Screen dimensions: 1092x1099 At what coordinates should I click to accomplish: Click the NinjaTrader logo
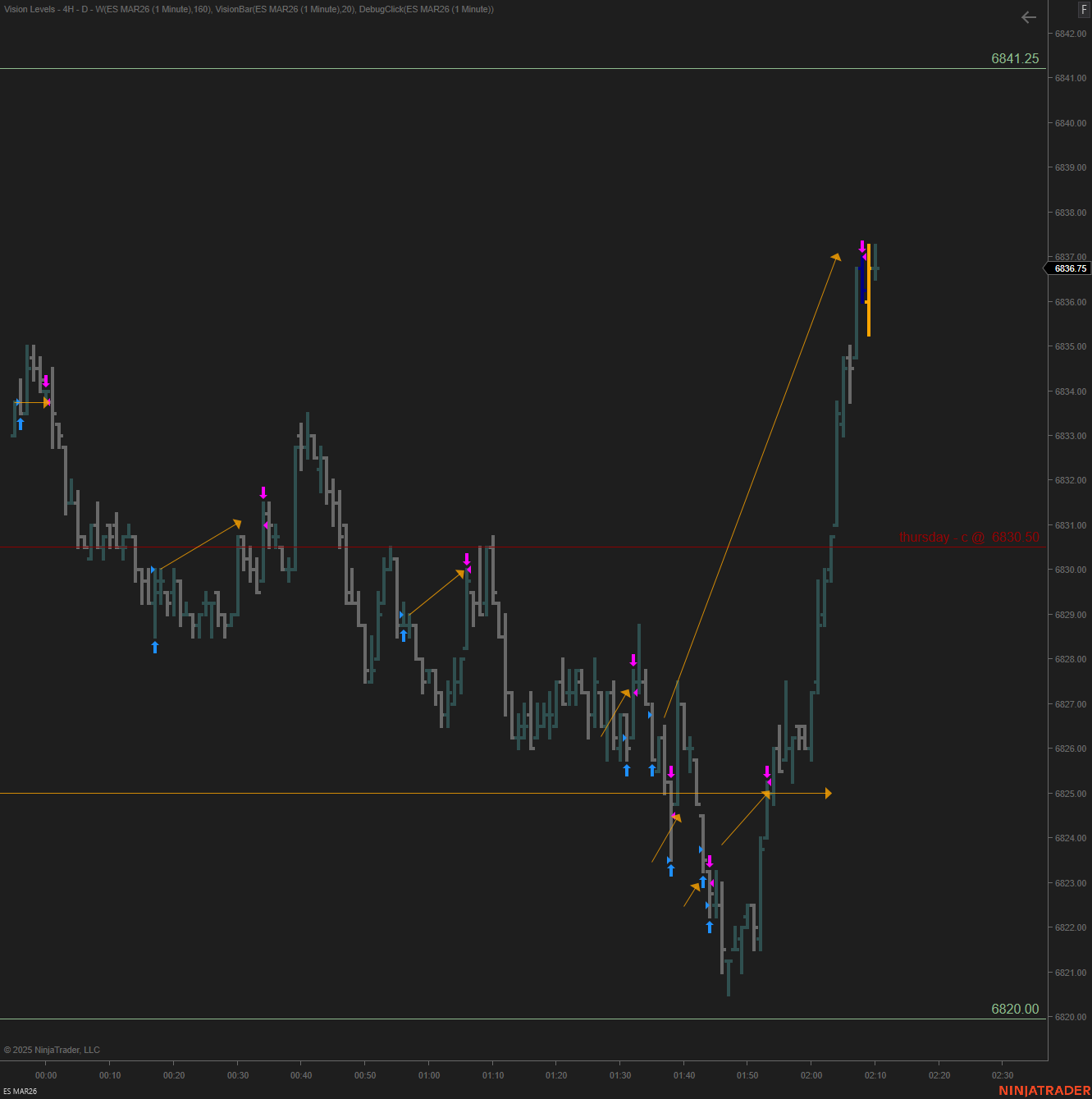[x=1044, y=1091]
